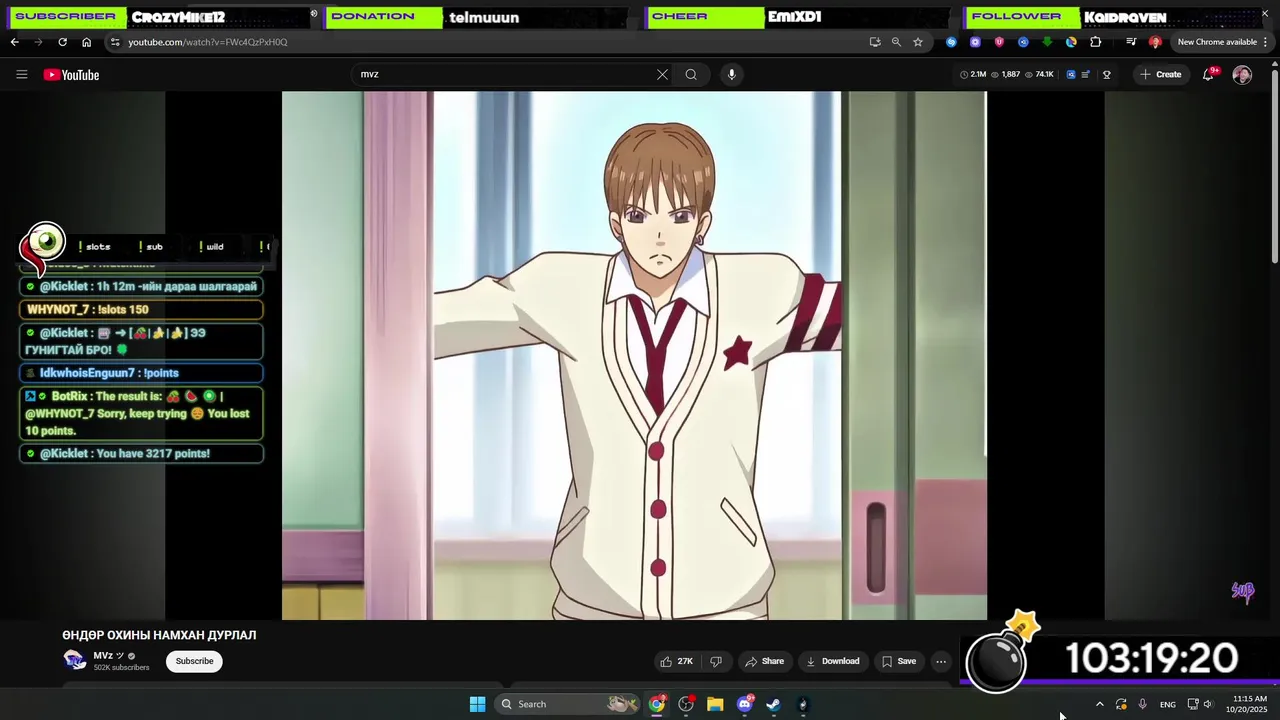1280x720 pixels.
Task: Install app icon in the address bar
Action: [x=875, y=42]
